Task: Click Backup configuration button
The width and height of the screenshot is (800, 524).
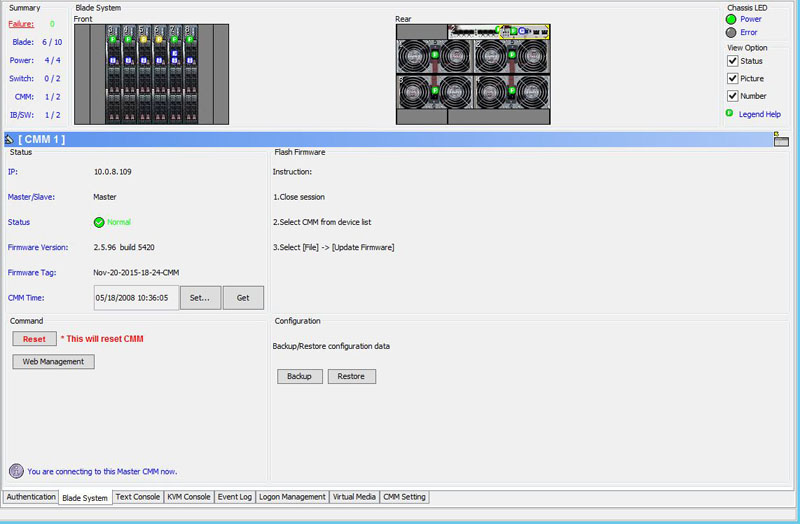Action: [x=299, y=376]
